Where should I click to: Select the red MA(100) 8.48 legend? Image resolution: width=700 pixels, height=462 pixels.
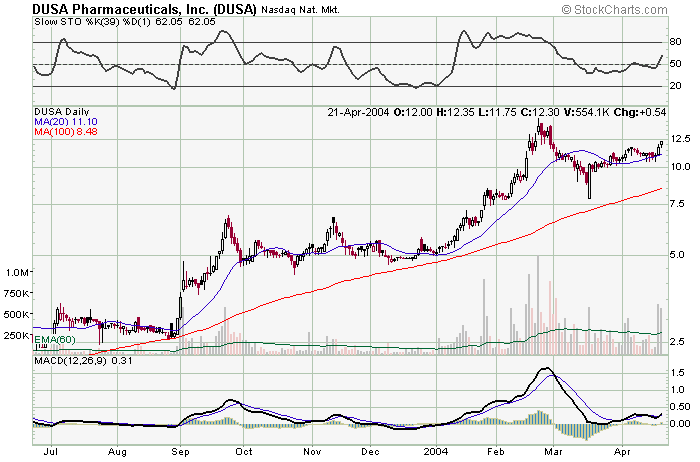[x=66, y=131]
